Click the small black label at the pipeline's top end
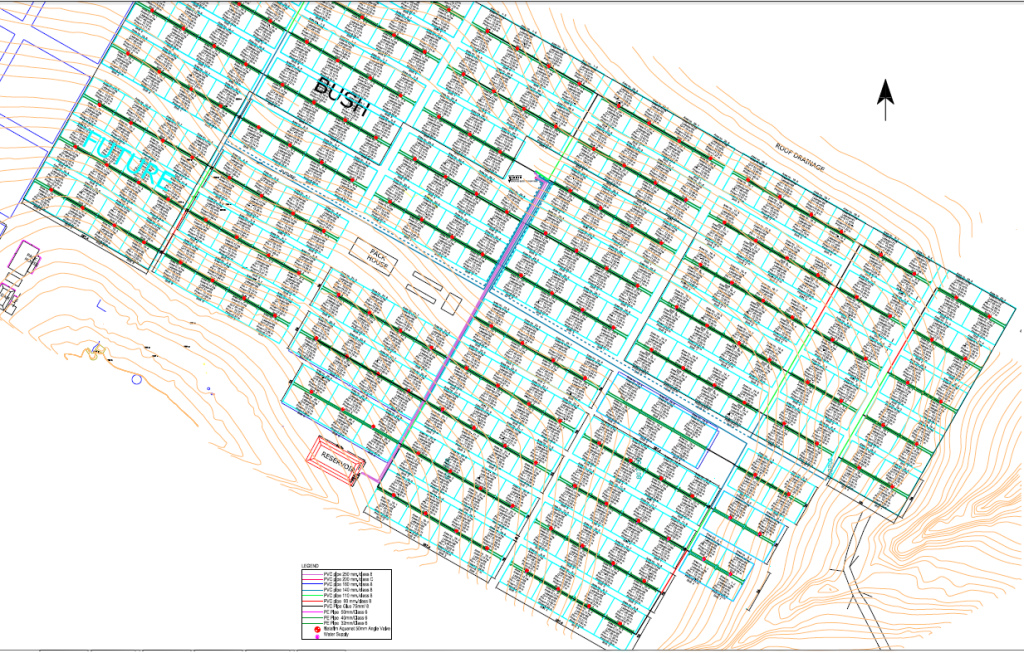 [x=516, y=178]
